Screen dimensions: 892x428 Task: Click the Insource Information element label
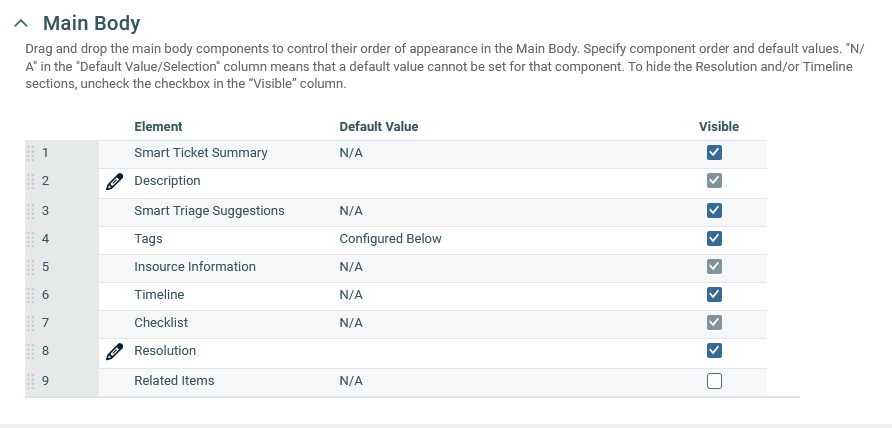tap(195, 267)
